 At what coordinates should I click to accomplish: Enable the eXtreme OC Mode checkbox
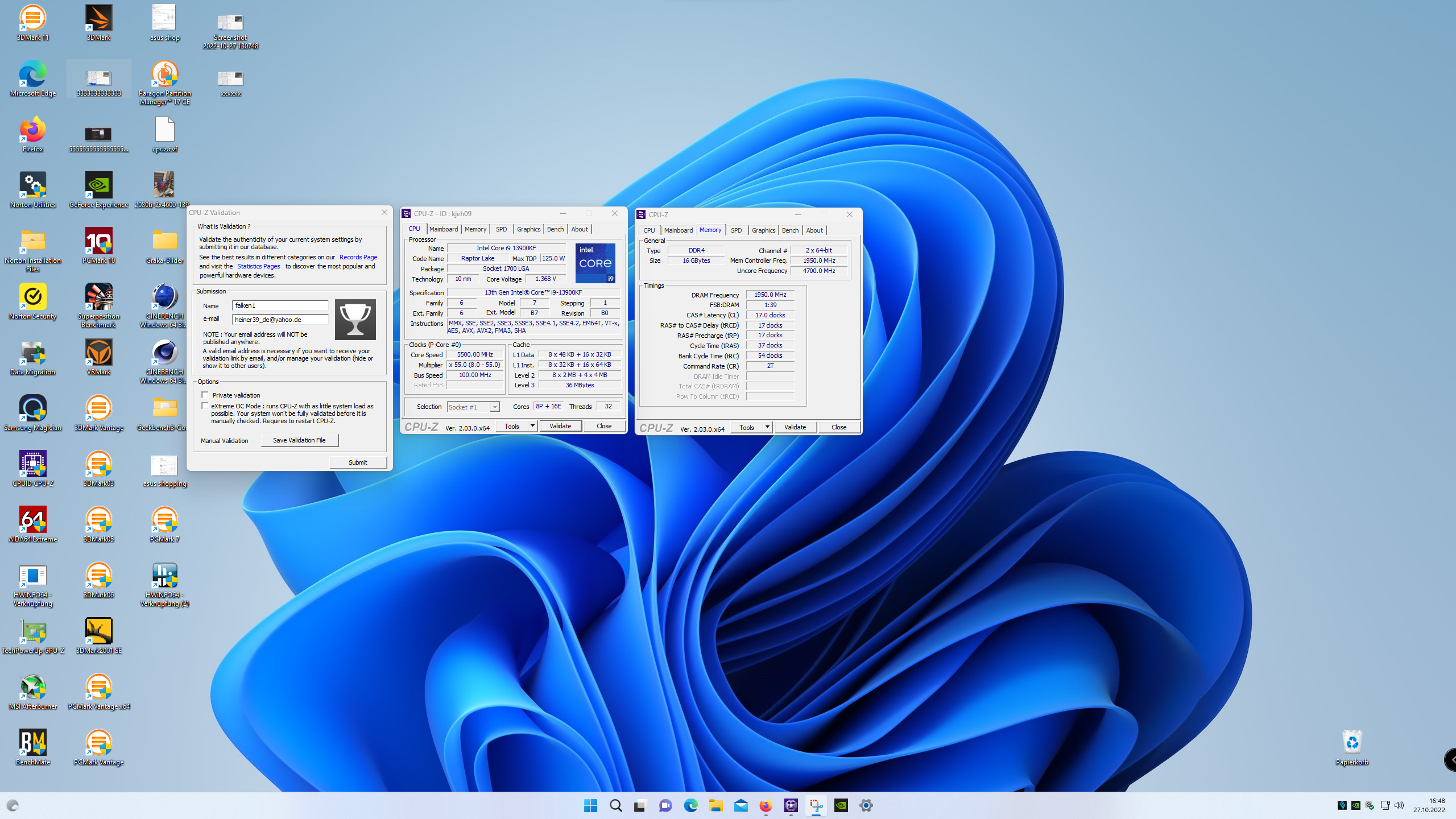click(205, 406)
